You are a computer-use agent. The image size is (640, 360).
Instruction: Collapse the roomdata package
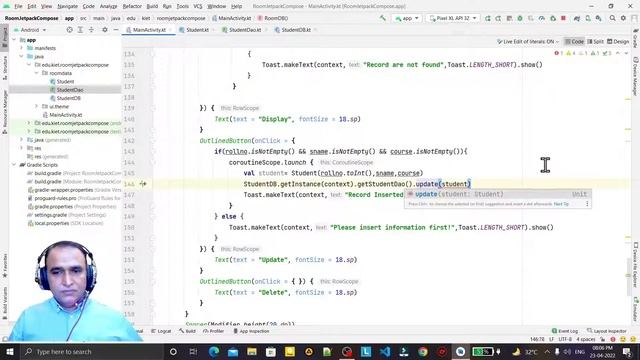tap(36, 73)
